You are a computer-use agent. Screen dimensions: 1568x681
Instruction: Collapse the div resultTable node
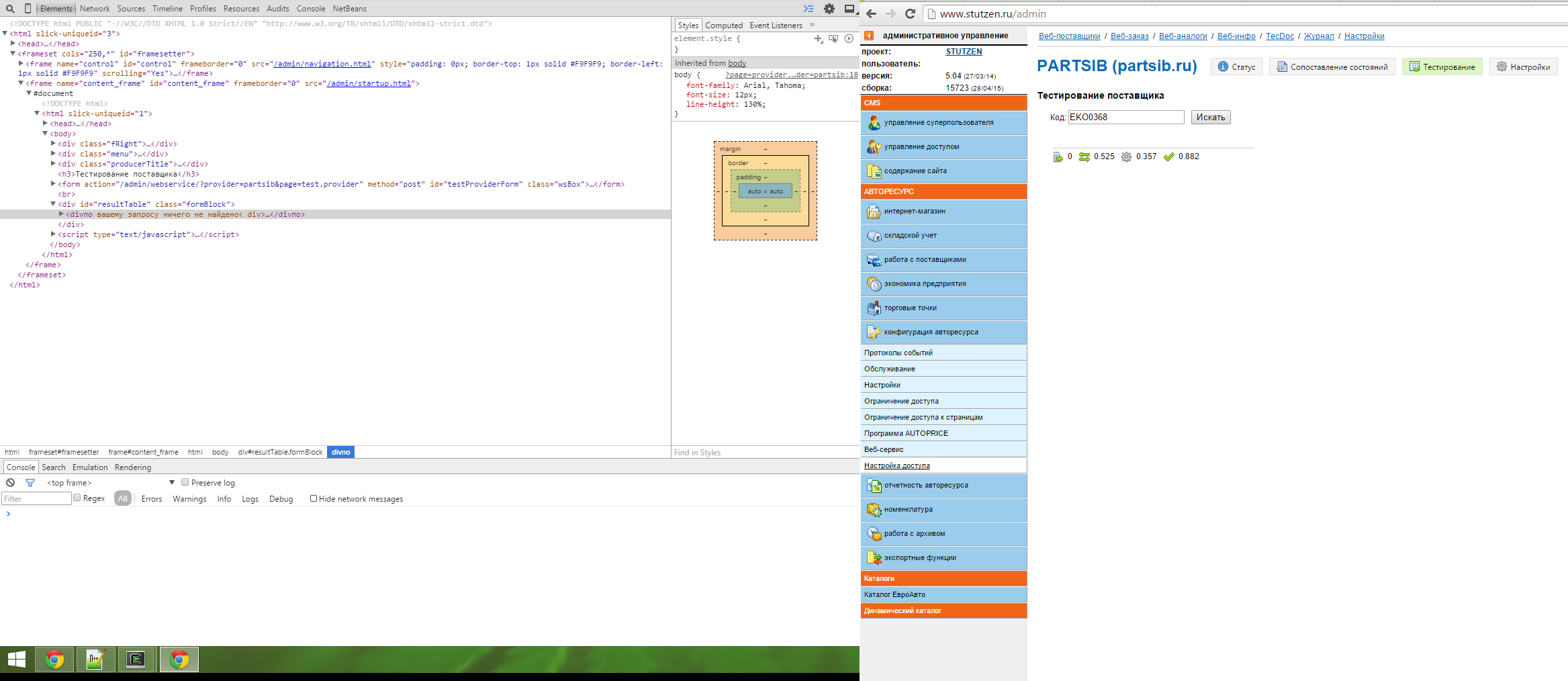coord(53,204)
